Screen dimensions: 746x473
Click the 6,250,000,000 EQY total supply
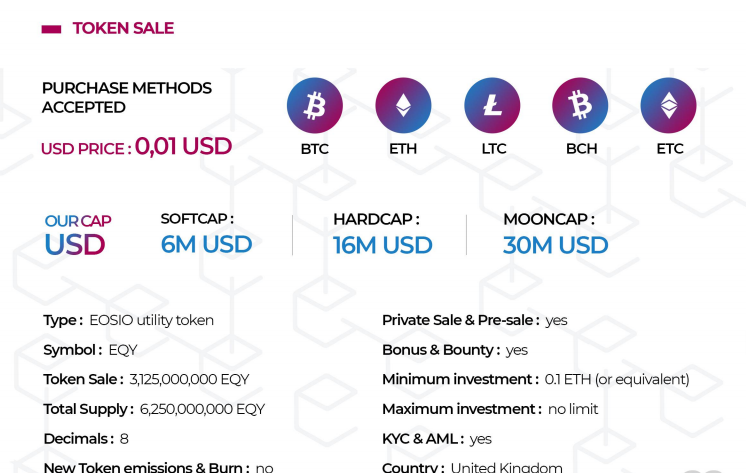[202, 409]
